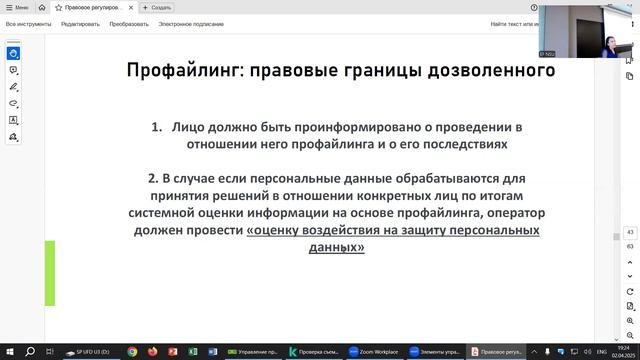Rotate the page clockwise icon
The height and width of the screenshot is (360, 640).
(630, 292)
